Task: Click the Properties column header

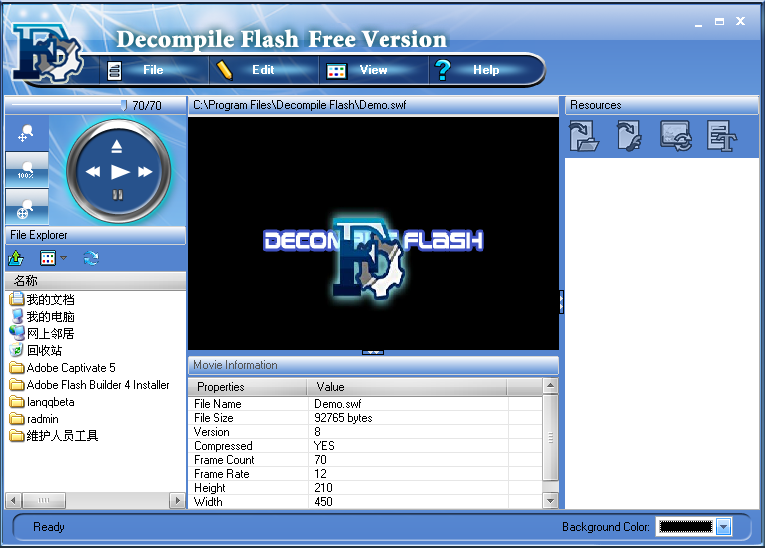Action: point(248,387)
